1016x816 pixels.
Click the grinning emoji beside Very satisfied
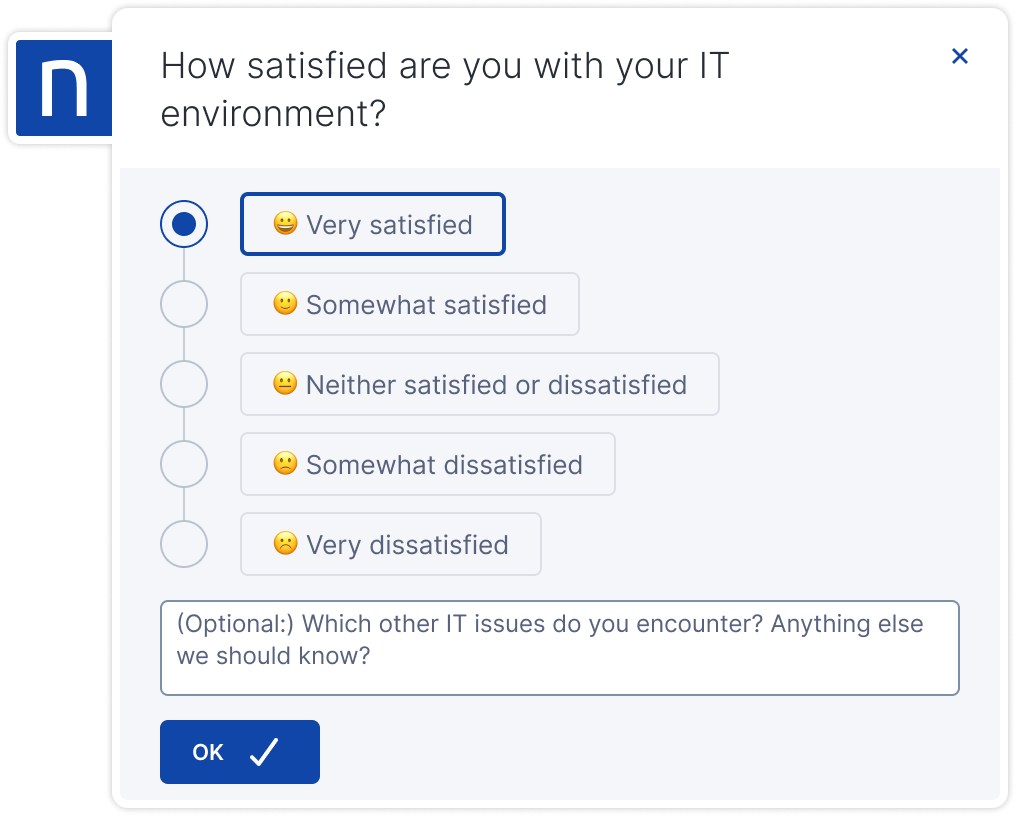pyautogui.click(x=287, y=224)
